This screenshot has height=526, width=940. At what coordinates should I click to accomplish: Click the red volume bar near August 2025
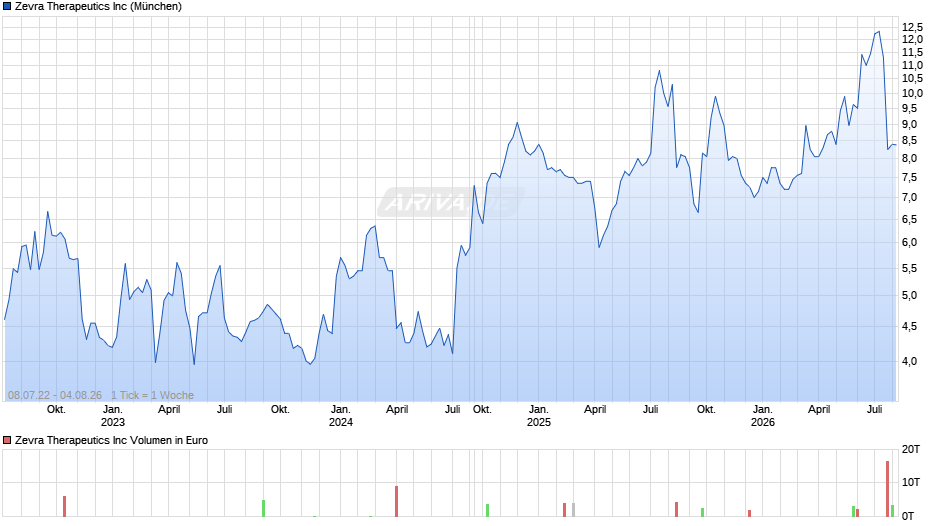coord(676,510)
